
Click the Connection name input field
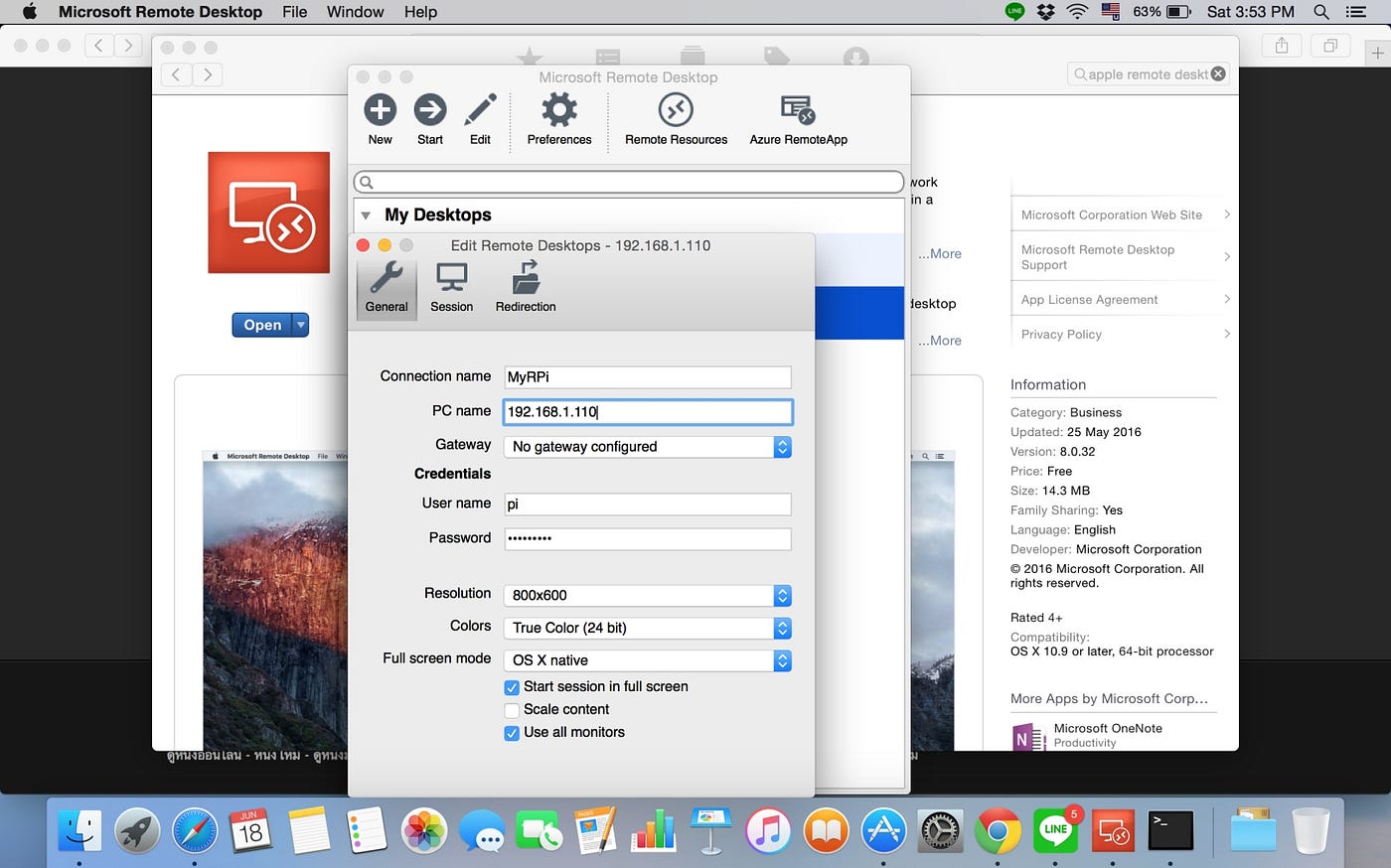pyautogui.click(x=648, y=377)
